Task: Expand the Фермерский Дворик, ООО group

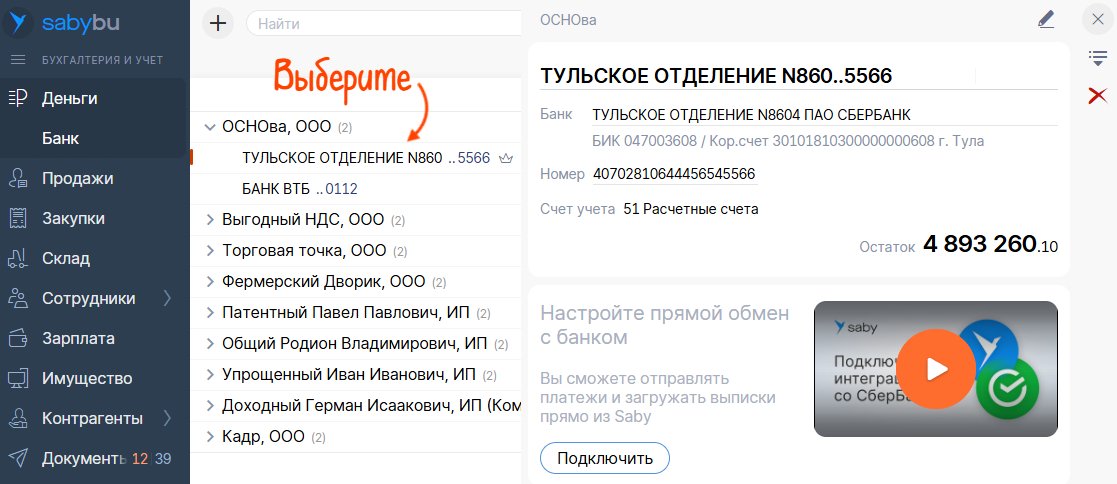Action: [210, 281]
